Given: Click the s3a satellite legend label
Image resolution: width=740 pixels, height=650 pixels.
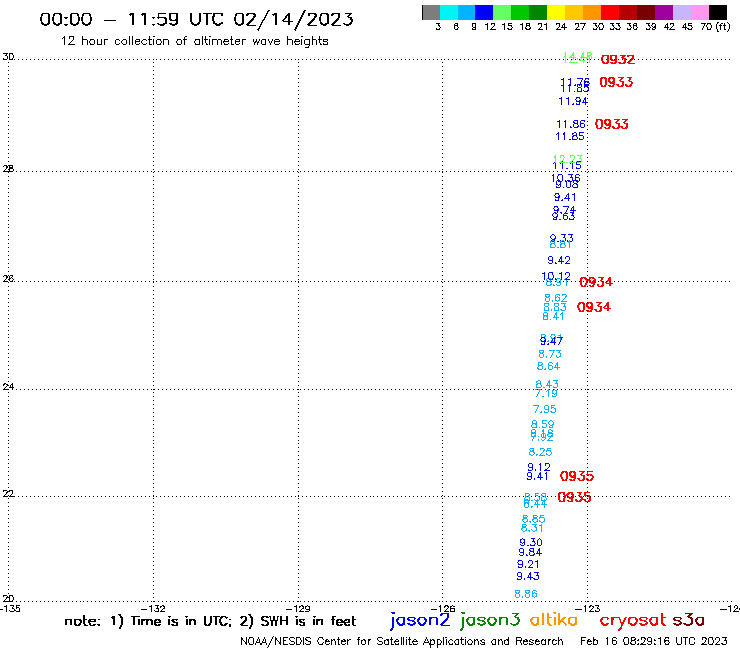Looking at the screenshot, I should (x=689, y=620).
